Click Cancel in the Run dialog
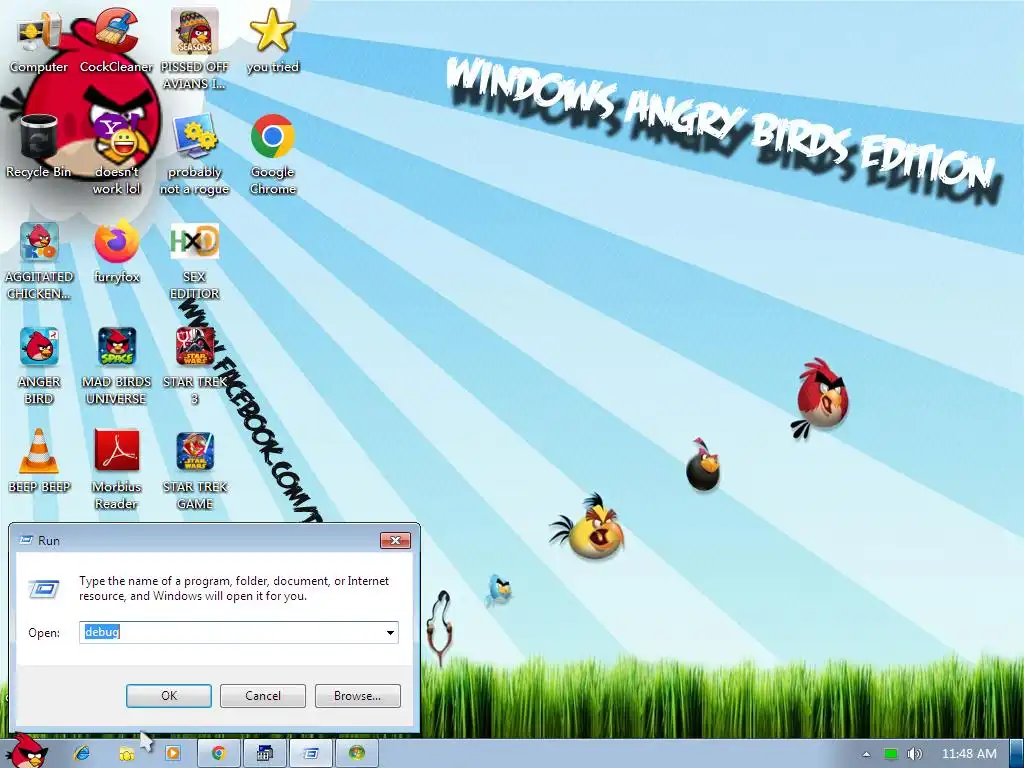Viewport: 1024px width, 768px height. [x=263, y=696]
